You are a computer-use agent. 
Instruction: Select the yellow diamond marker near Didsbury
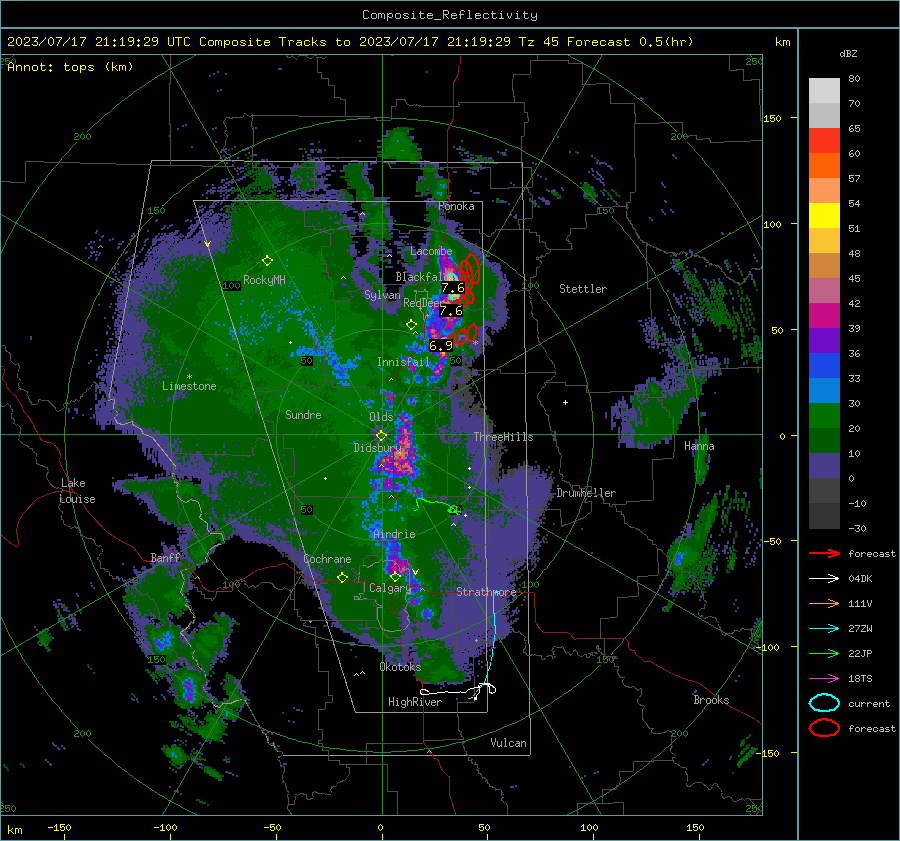(381, 436)
